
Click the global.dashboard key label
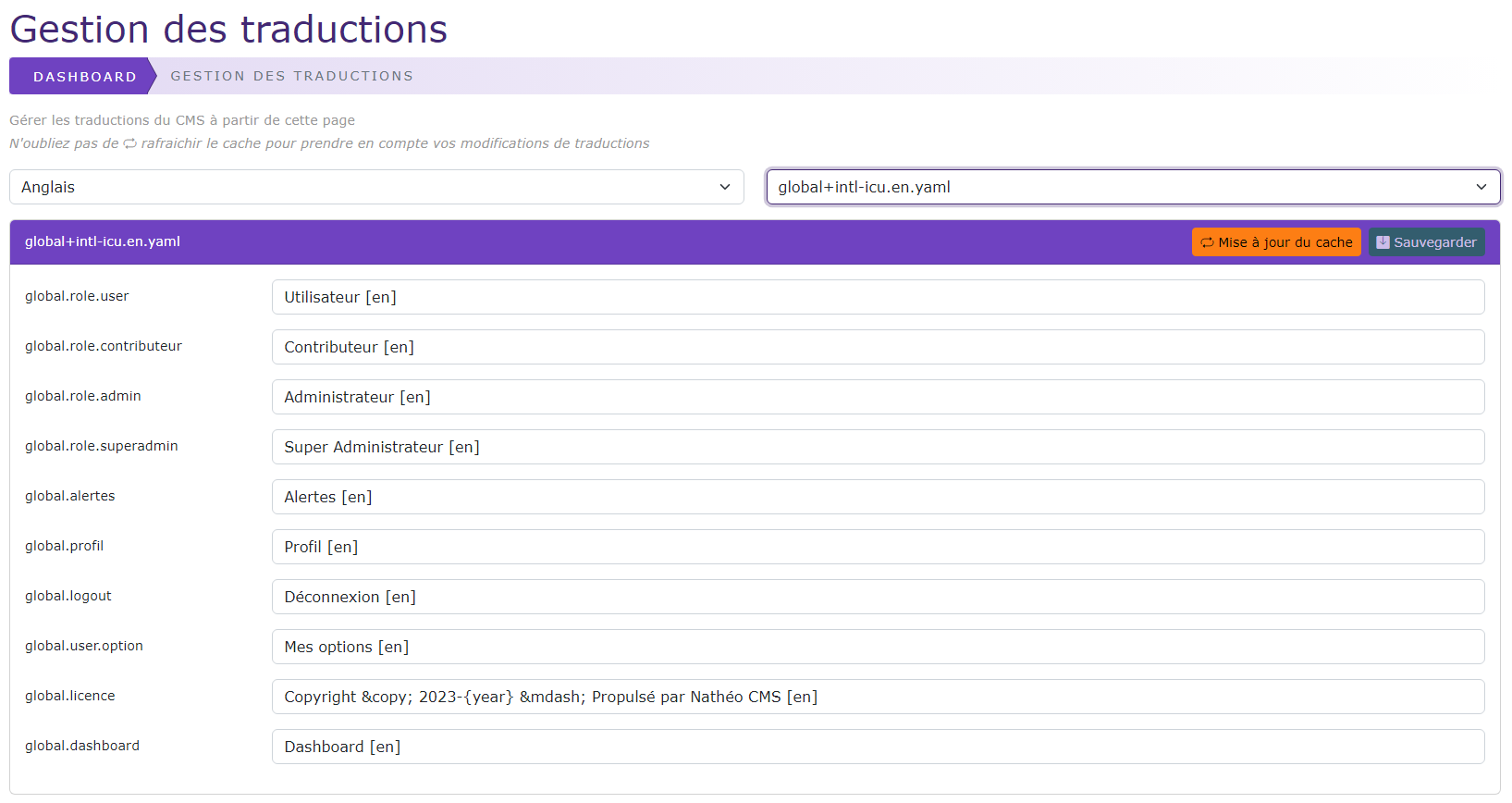[x=82, y=746]
